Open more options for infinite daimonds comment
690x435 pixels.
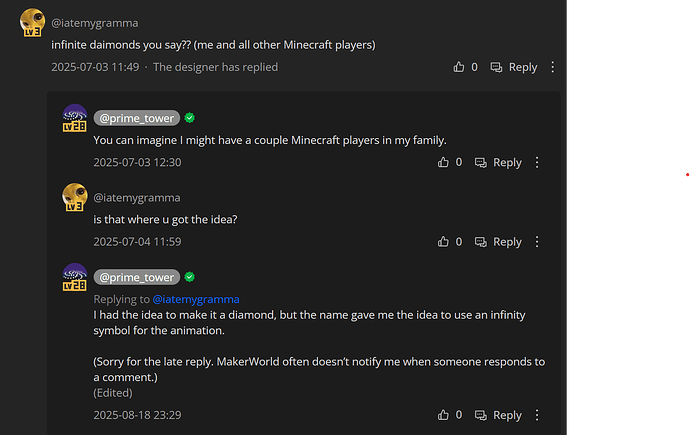coord(553,67)
